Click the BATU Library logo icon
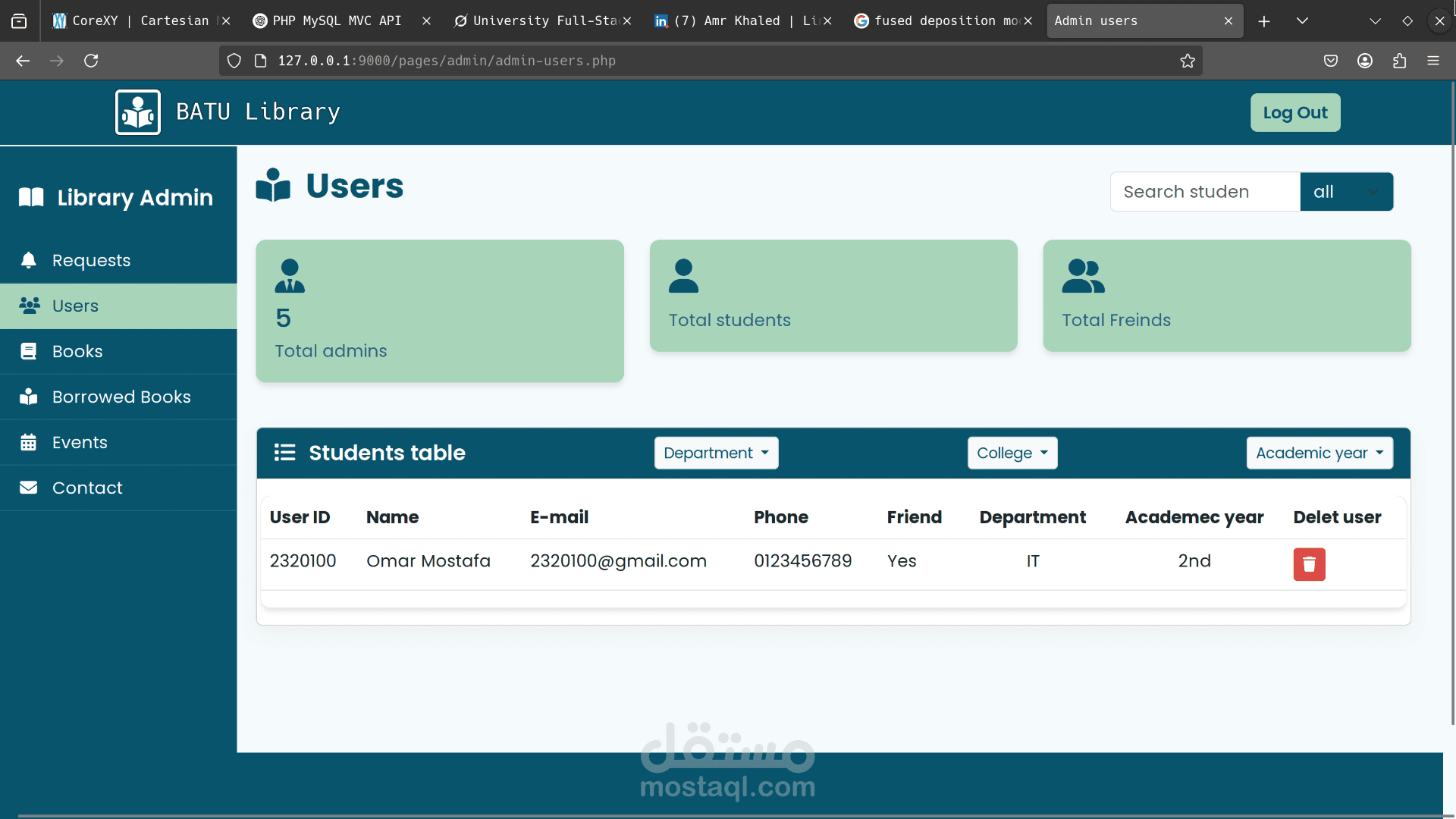The width and height of the screenshot is (1456, 819). (x=138, y=112)
